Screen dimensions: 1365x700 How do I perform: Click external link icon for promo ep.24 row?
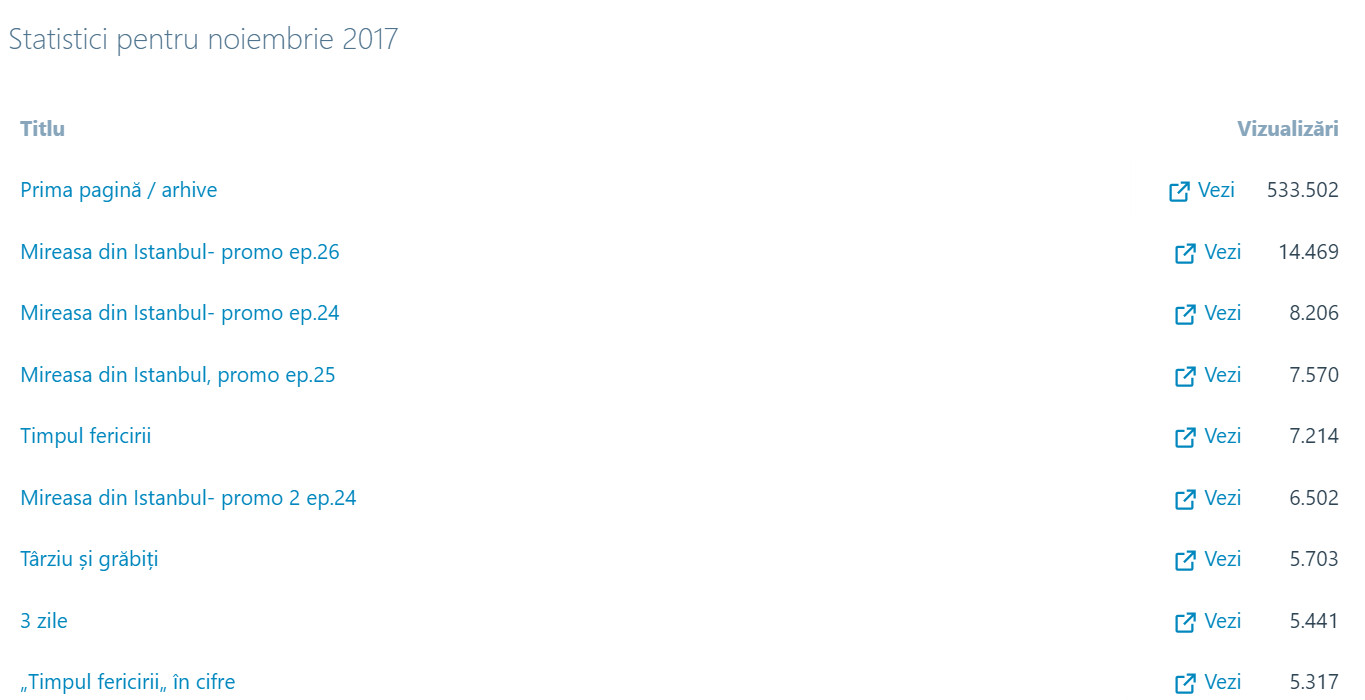1185,314
